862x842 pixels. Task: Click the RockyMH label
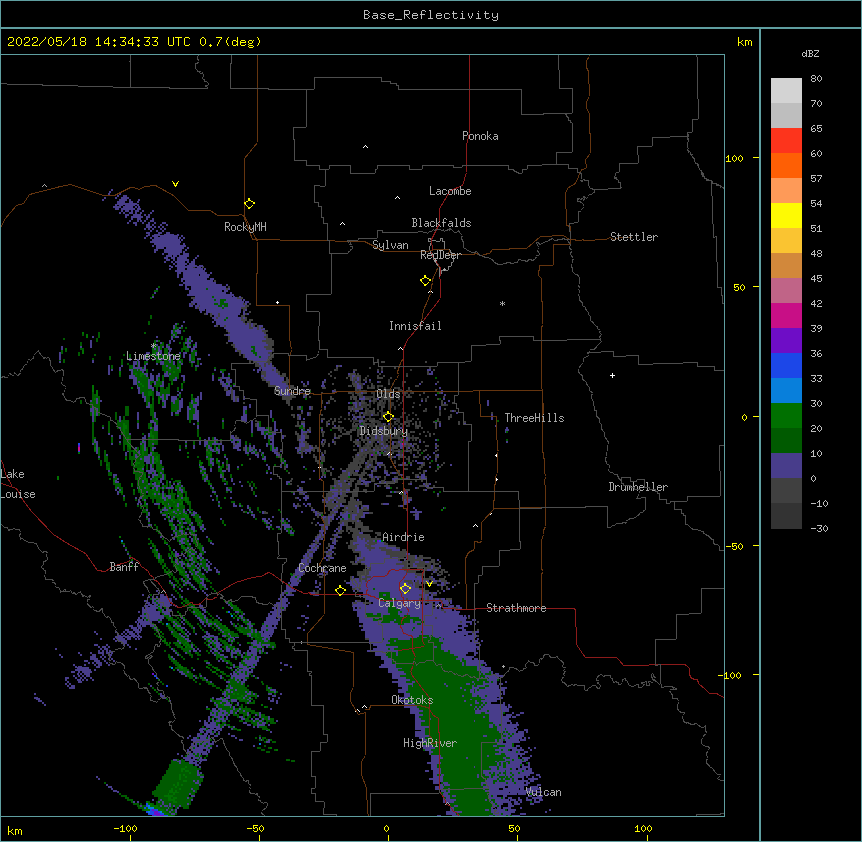[245, 227]
